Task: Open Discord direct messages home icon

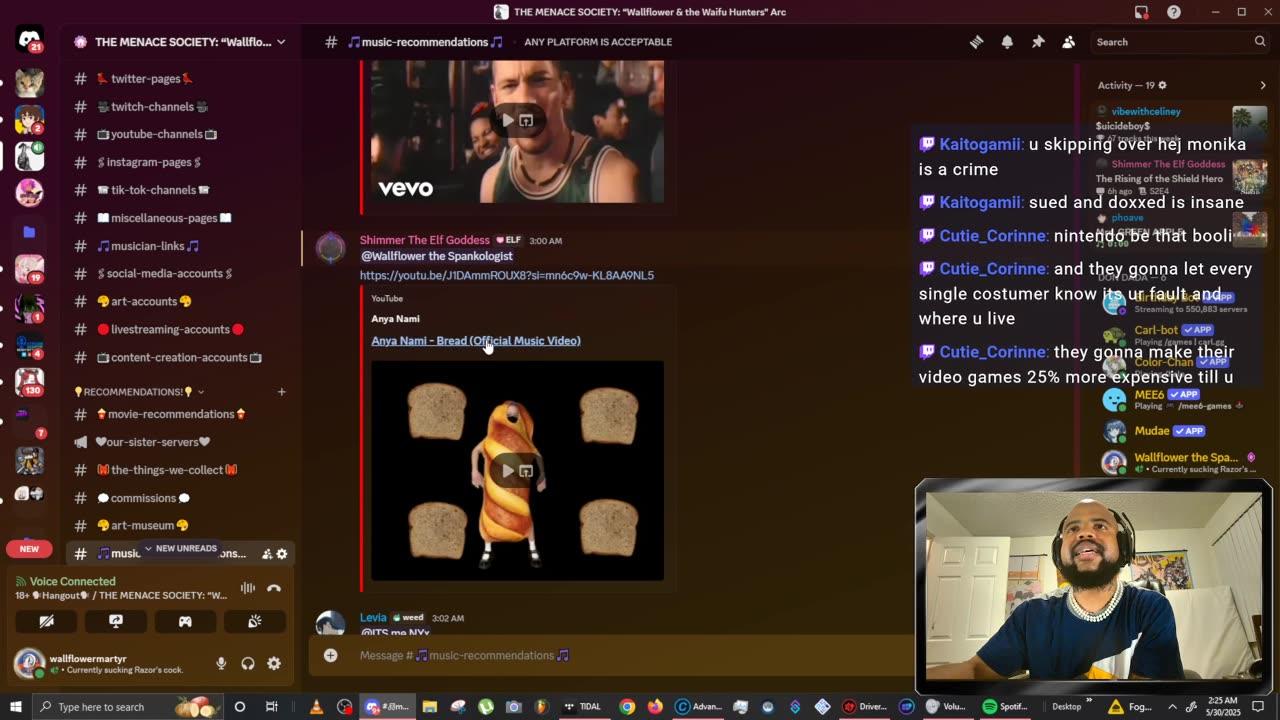Action: tap(29, 41)
